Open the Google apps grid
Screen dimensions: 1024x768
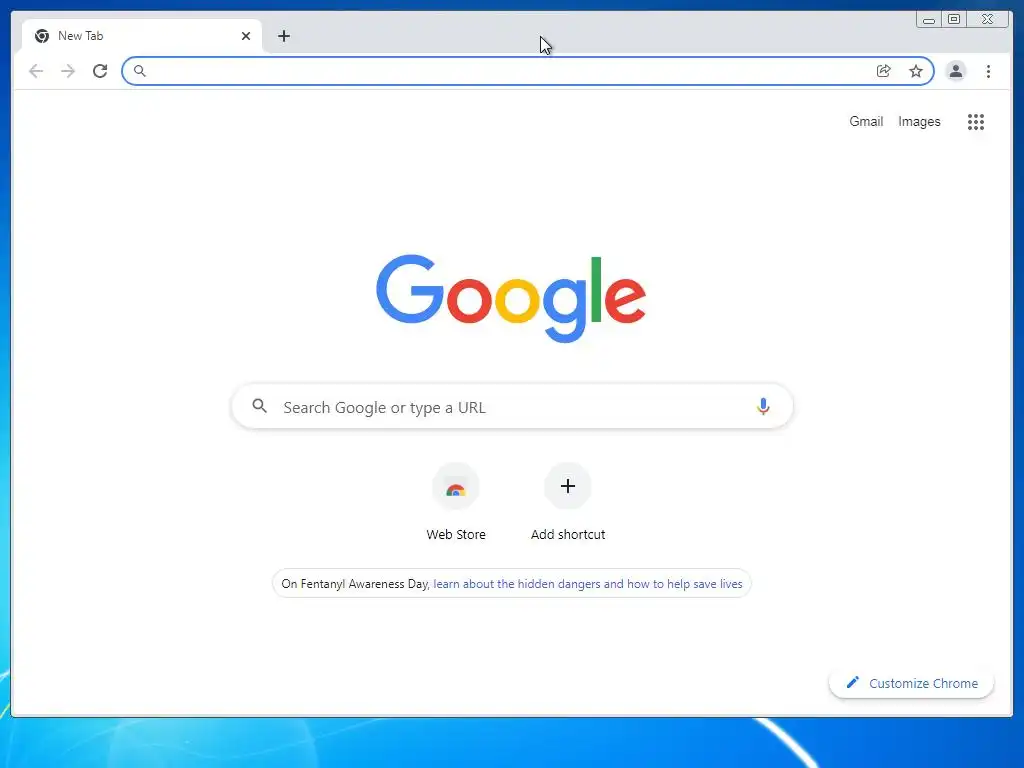tap(976, 121)
